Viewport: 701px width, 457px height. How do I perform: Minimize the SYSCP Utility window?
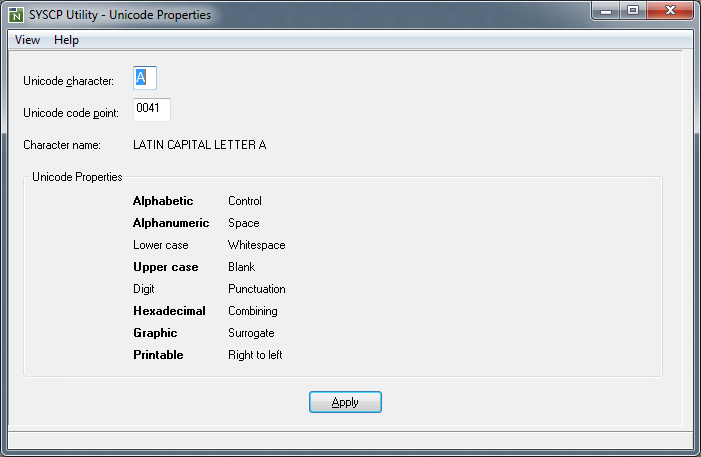pyautogui.click(x=606, y=11)
